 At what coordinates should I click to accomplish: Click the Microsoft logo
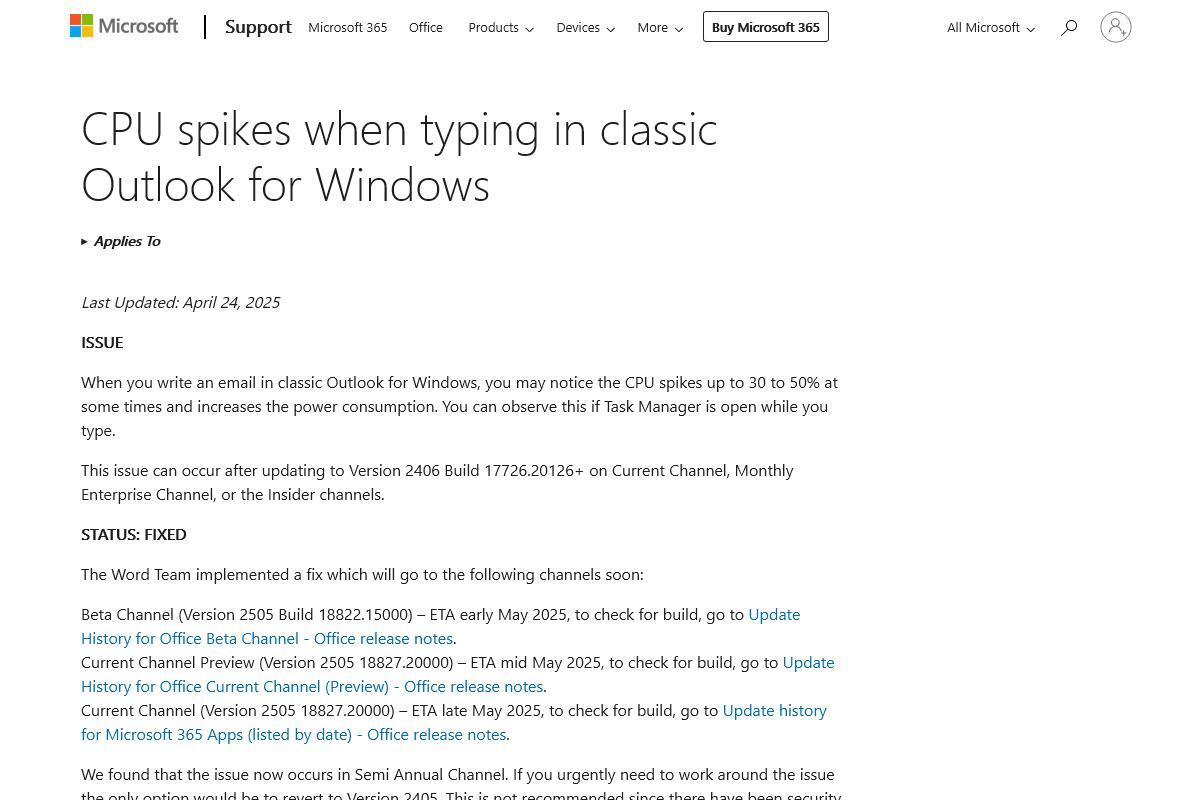click(x=124, y=26)
